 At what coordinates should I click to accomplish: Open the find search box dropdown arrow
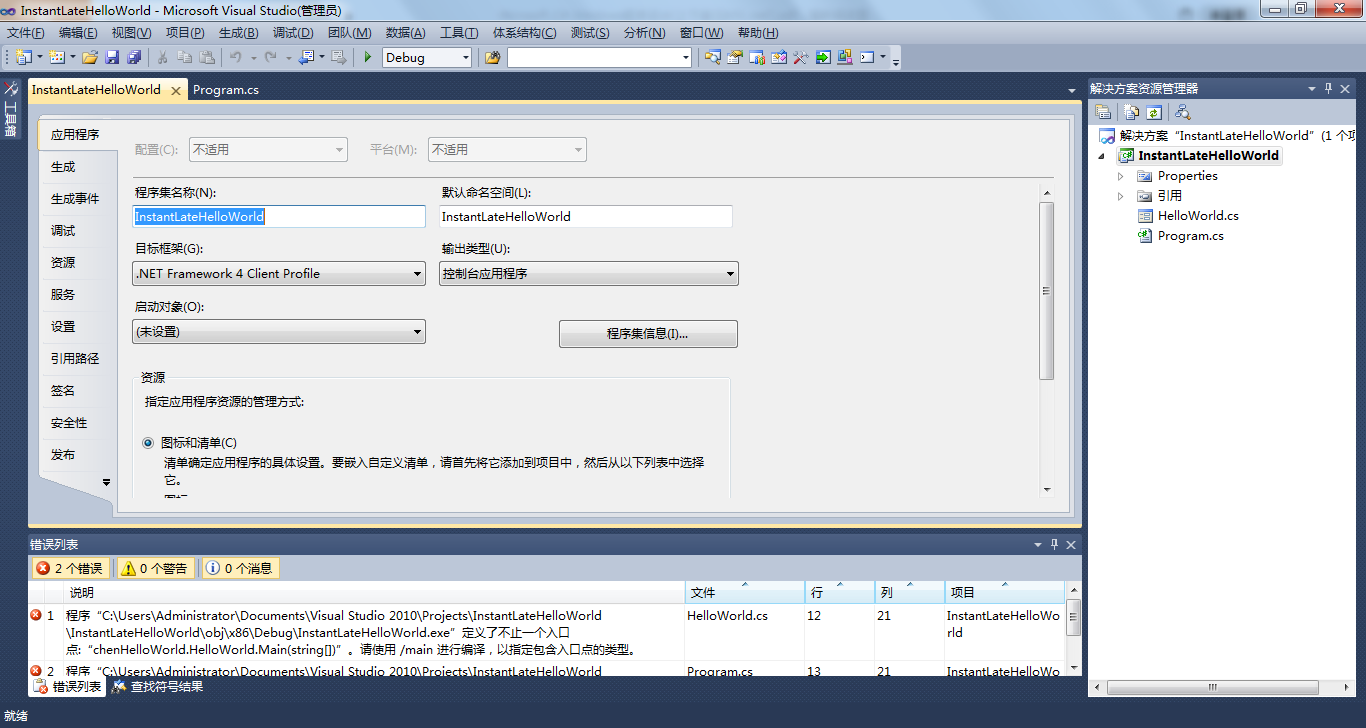[x=685, y=58]
